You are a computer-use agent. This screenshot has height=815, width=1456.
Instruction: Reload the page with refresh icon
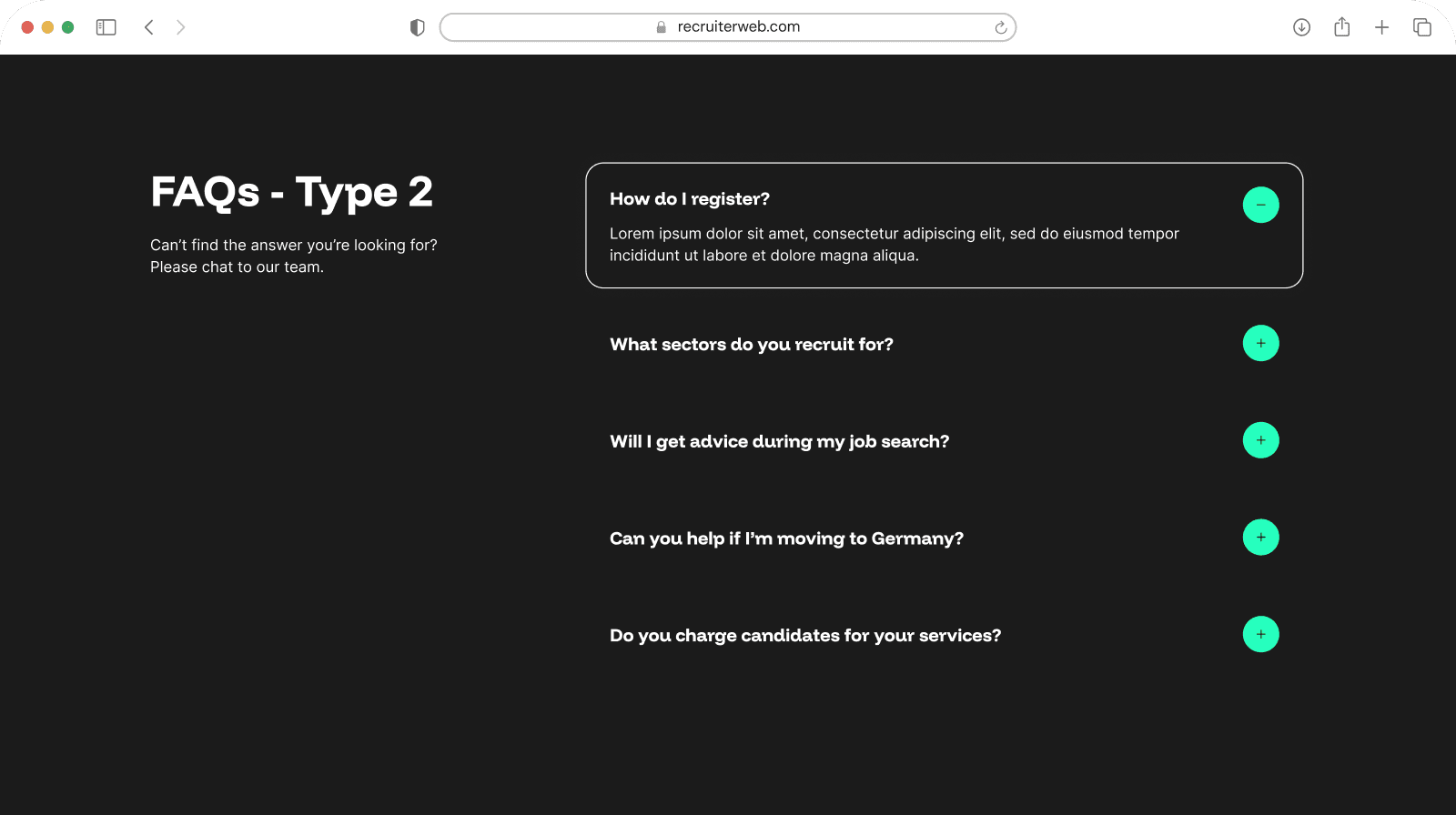(1000, 27)
